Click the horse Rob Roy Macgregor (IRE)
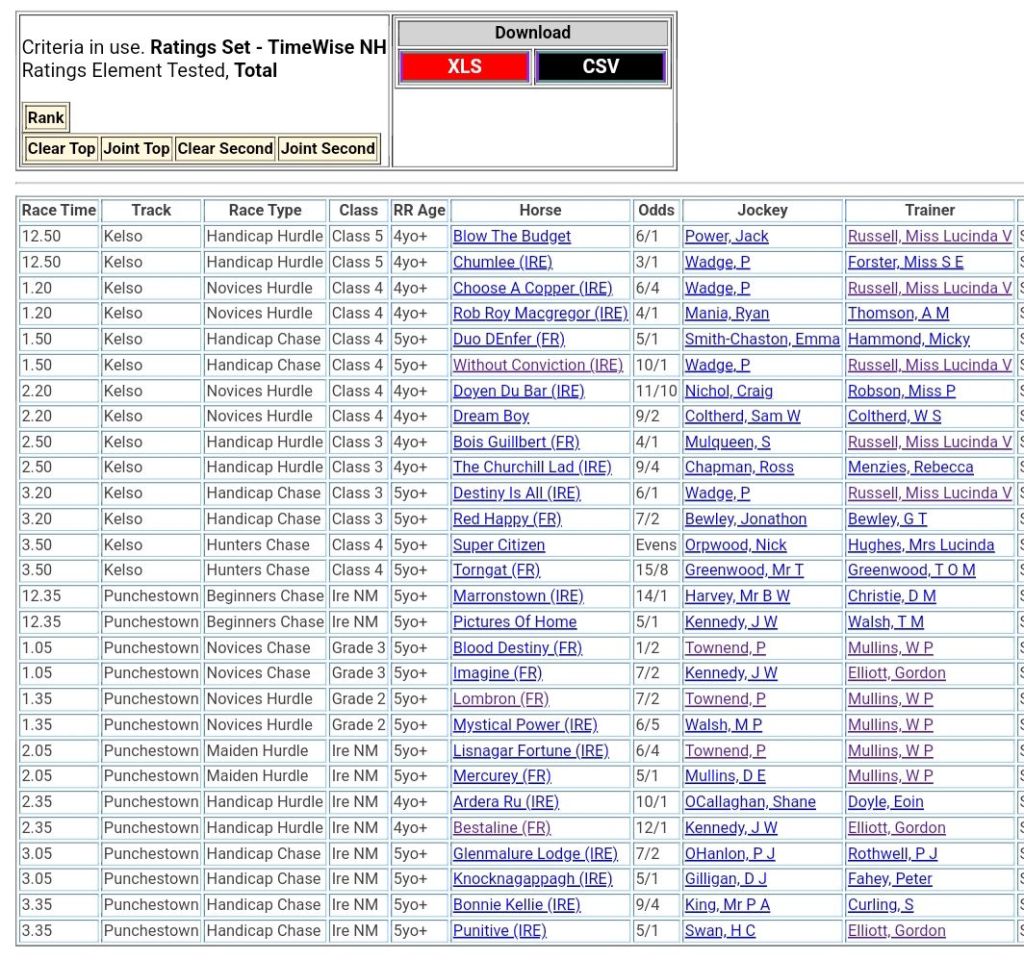Screen dimensions: 1024x961 point(540,313)
